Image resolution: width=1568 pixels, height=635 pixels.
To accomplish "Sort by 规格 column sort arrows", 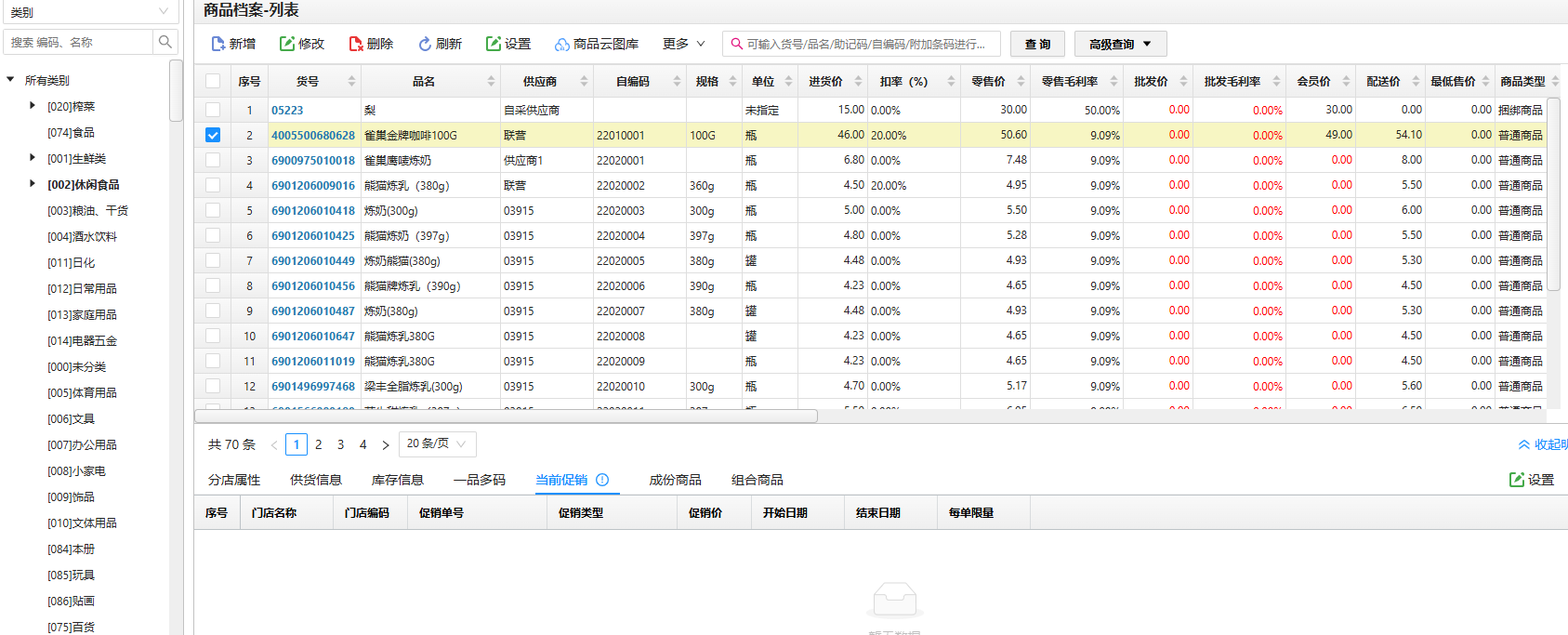I will (x=732, y=81).
